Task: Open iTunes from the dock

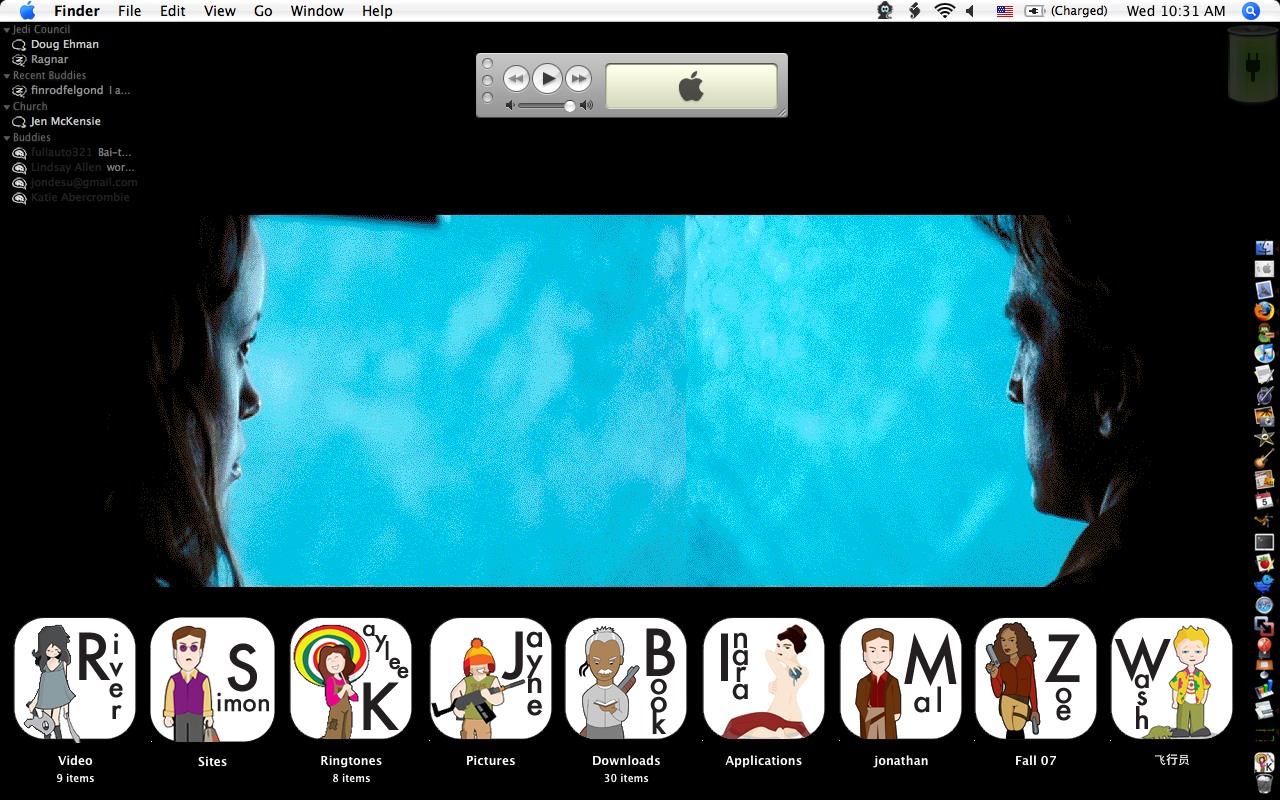Action: click(1264, 353)
